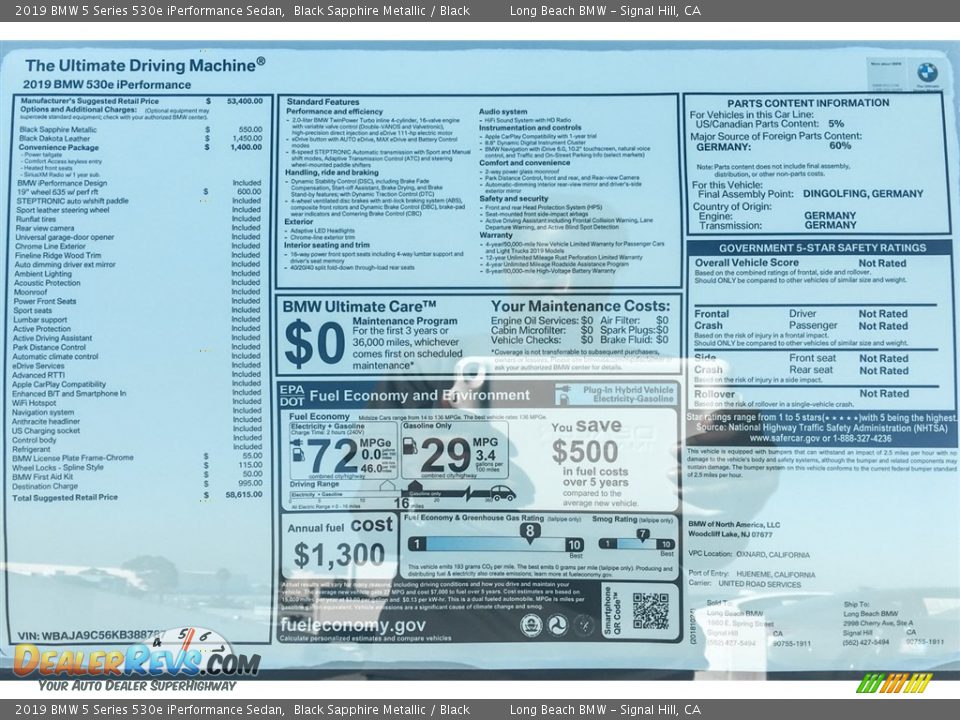The width and height of the screenshot is (960, 720).
Task: Click the EPA seal on fuel label
Action: click(531, 625)
